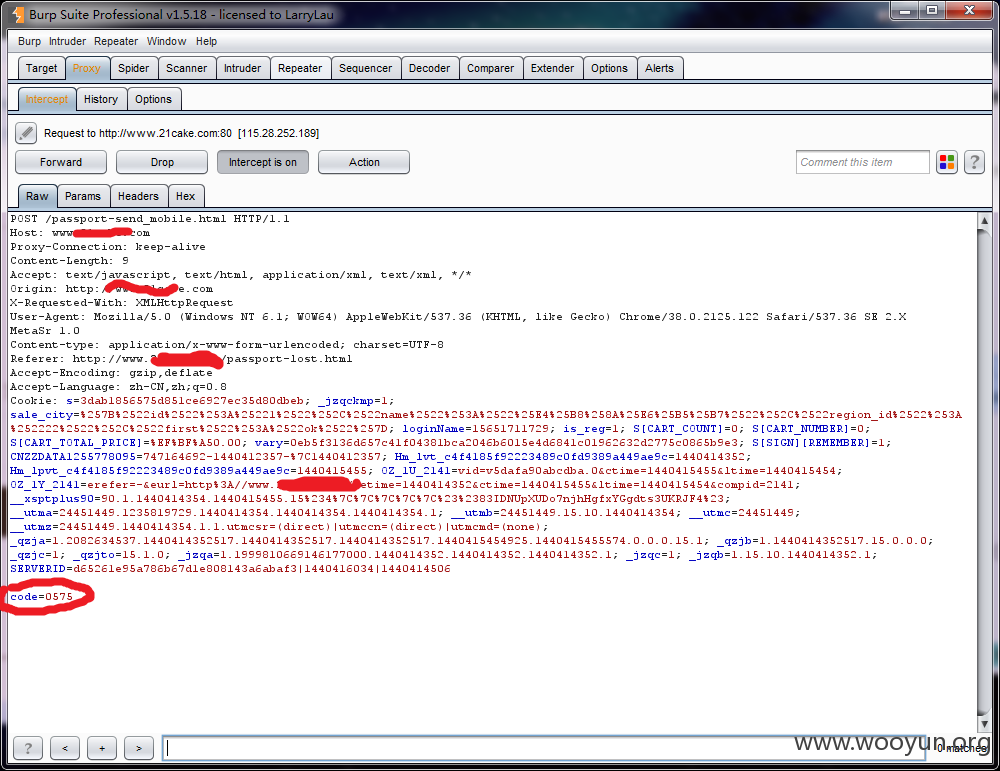Click the Accept-Encoding: gzip,deflate line

tap(112, 373)
